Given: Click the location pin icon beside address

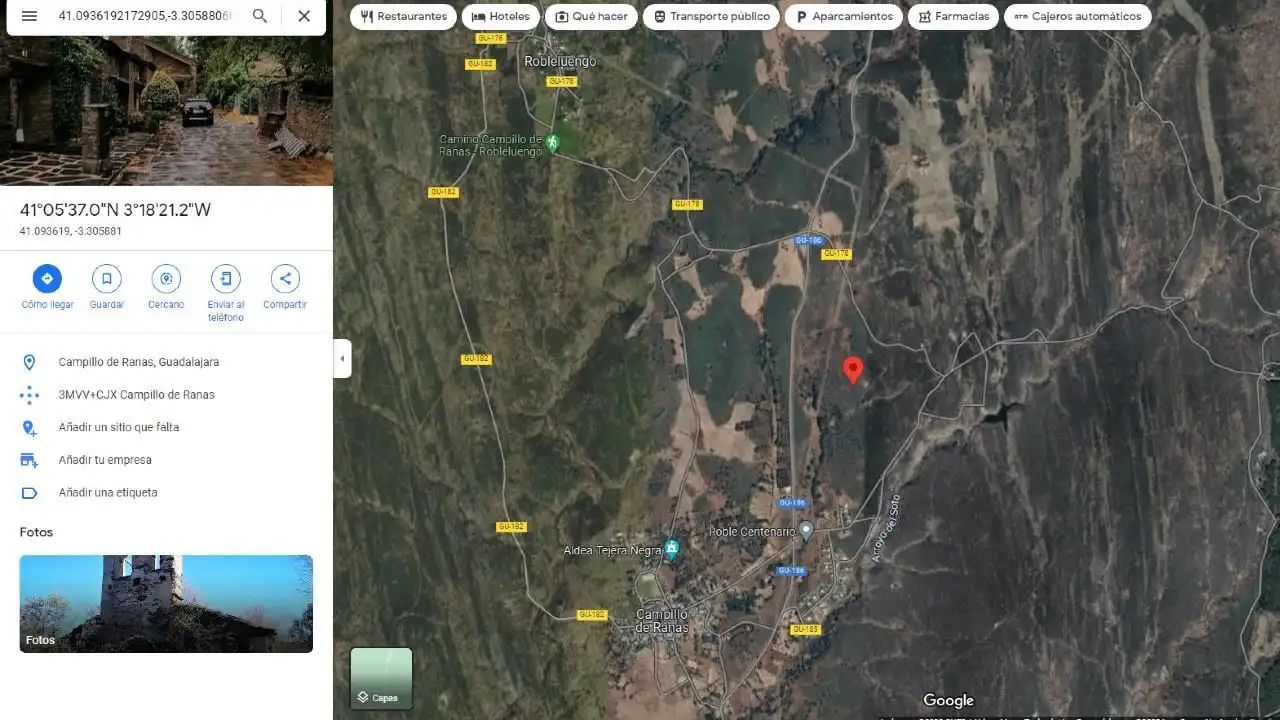Looking at the screenshot, I should coord(29,362).
